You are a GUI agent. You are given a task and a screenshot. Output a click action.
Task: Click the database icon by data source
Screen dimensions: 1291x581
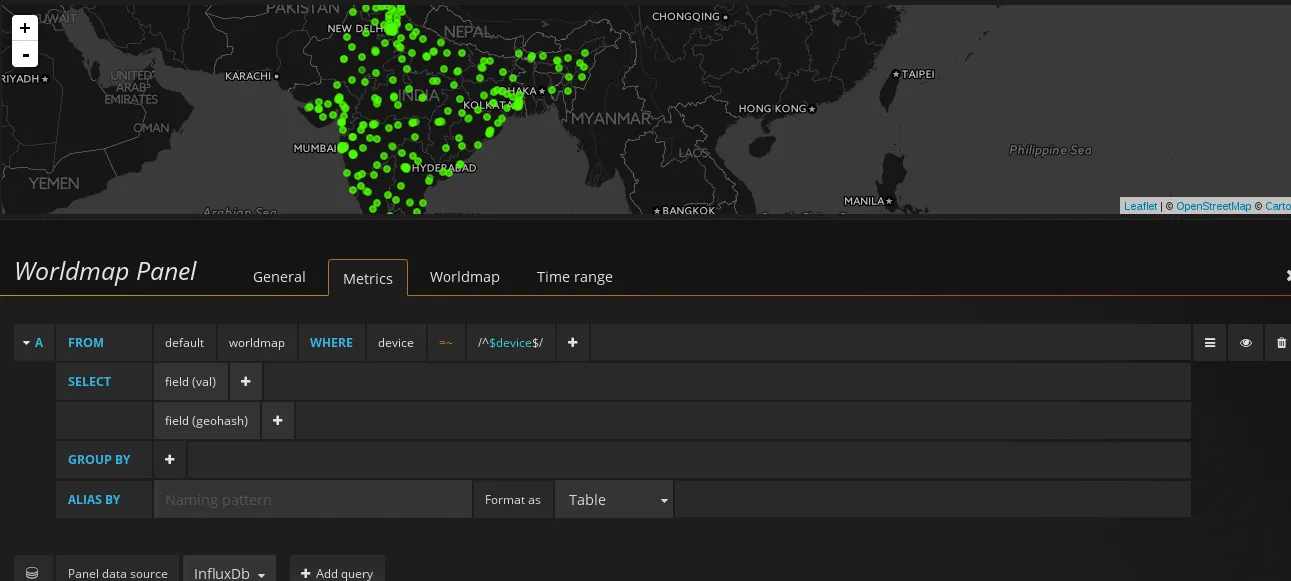32,573
